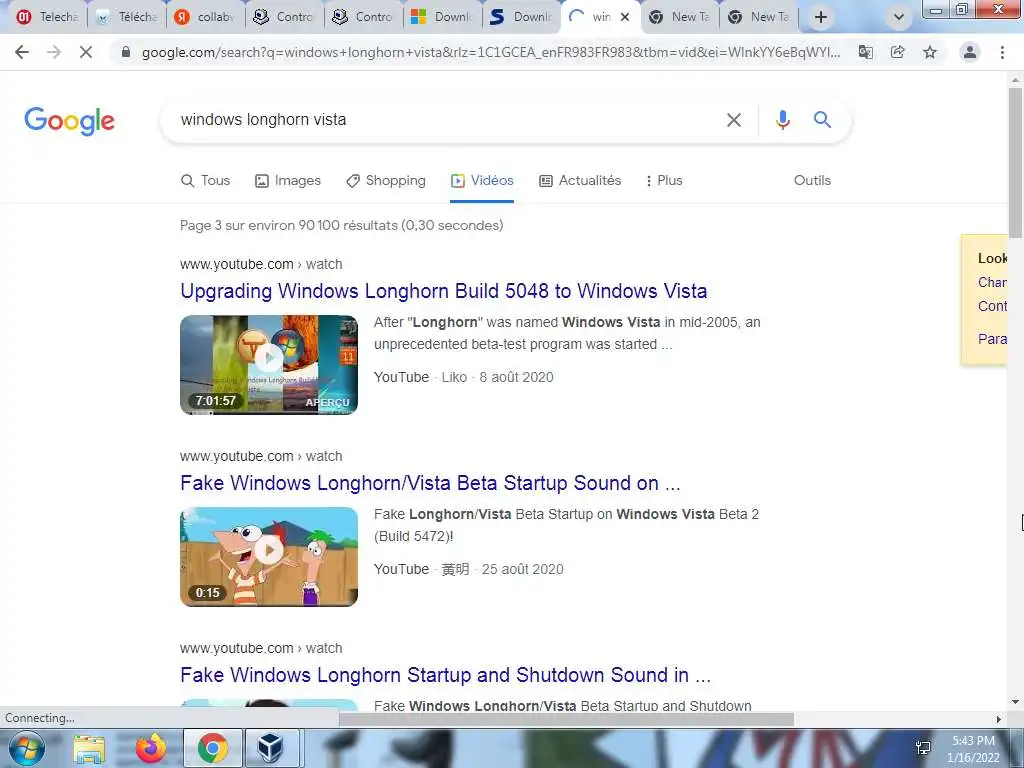1024x768 pixels.
Task: Expand the Plus more options menu
Action: pyautogui.click(x=663, y=180)
